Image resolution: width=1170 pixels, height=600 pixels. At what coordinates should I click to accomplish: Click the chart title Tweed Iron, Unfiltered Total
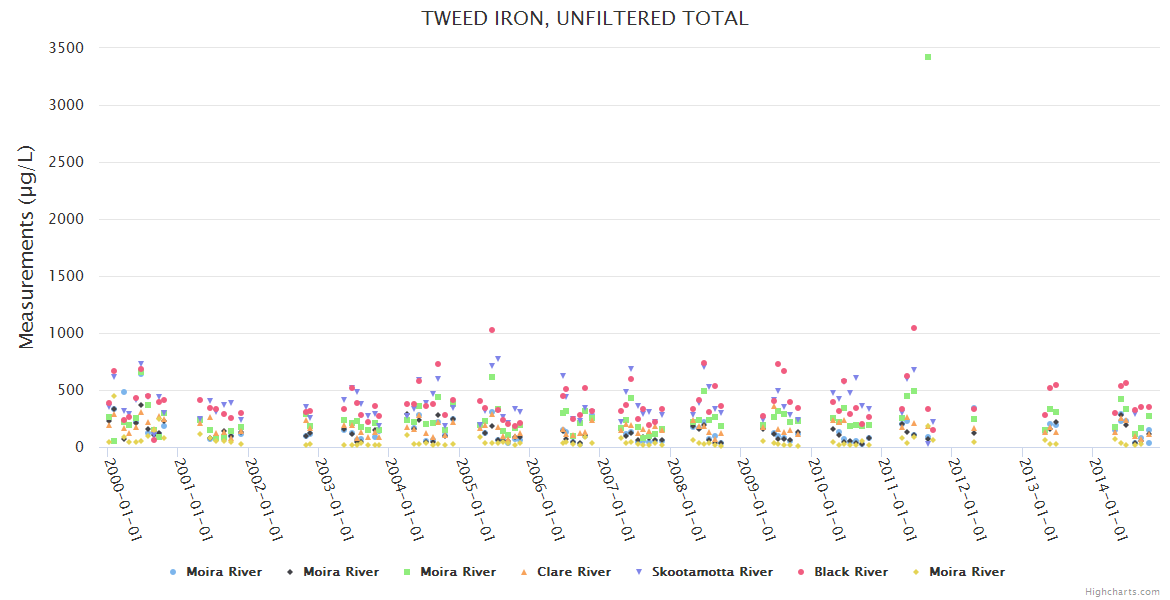585,18
